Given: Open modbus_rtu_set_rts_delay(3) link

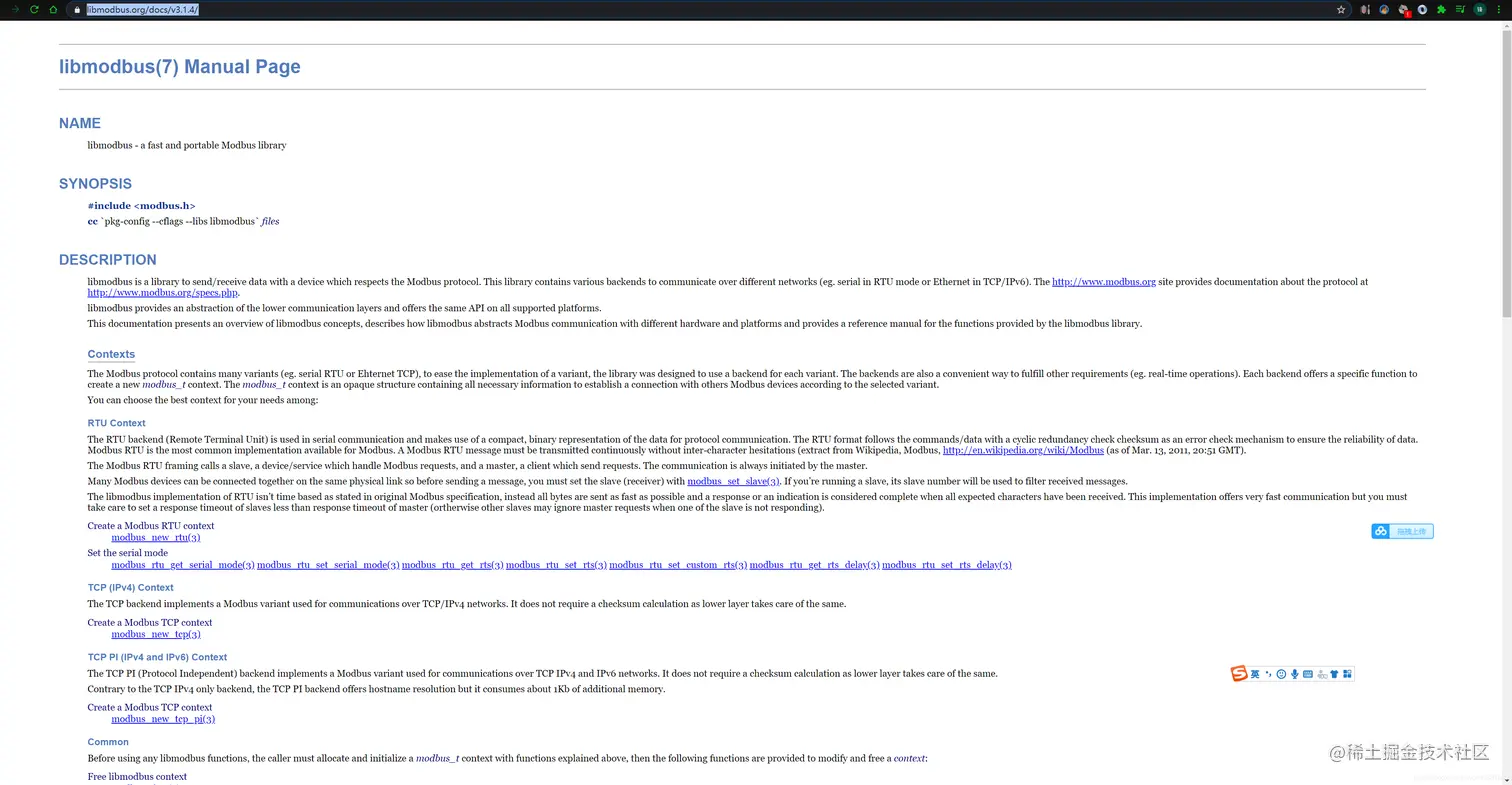Looking at the screenshot, I should click(947, 565).
